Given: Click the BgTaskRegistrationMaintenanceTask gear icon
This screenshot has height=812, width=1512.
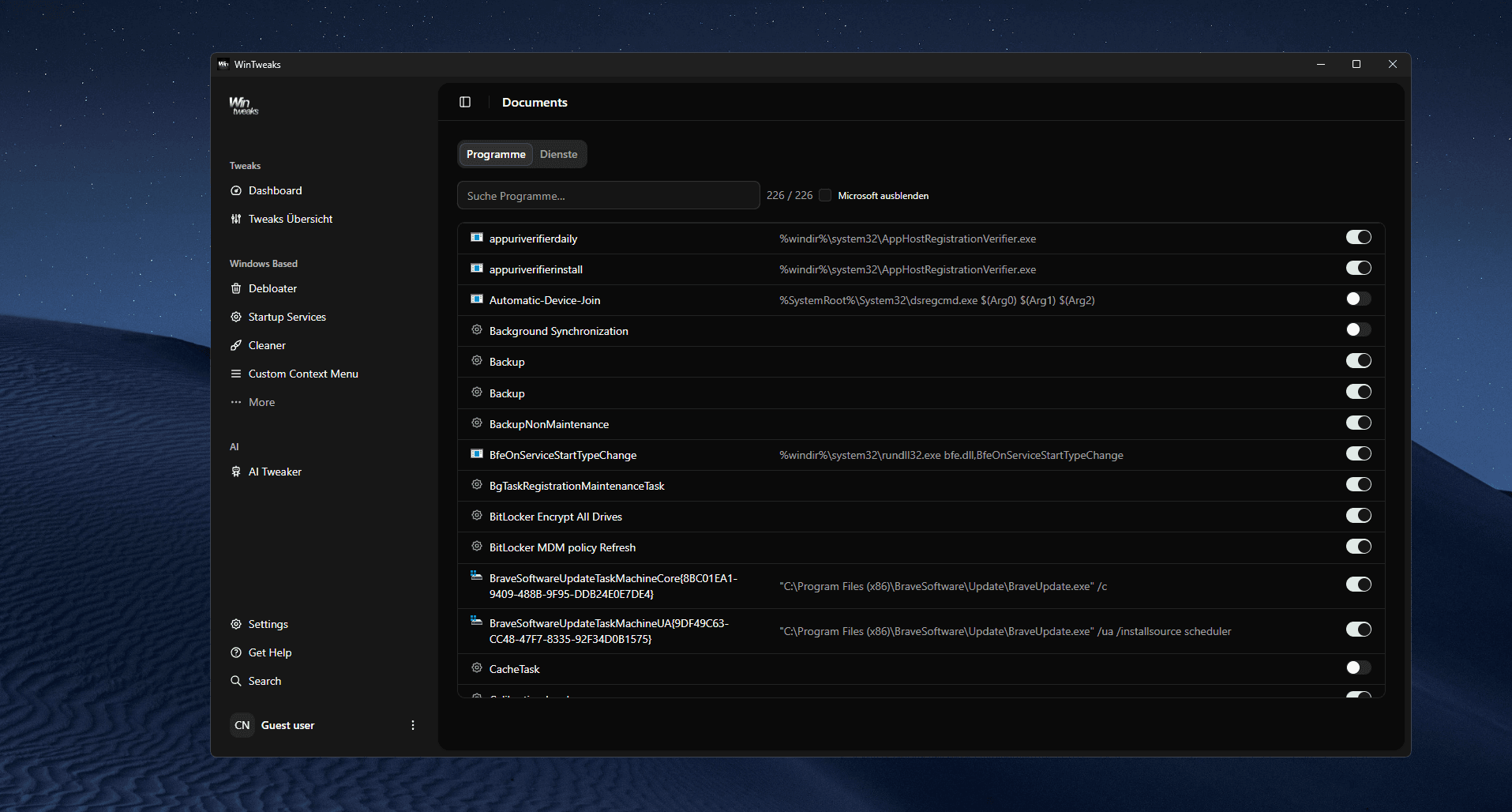Looking at the screenshot, I should (x=477, y=484).
